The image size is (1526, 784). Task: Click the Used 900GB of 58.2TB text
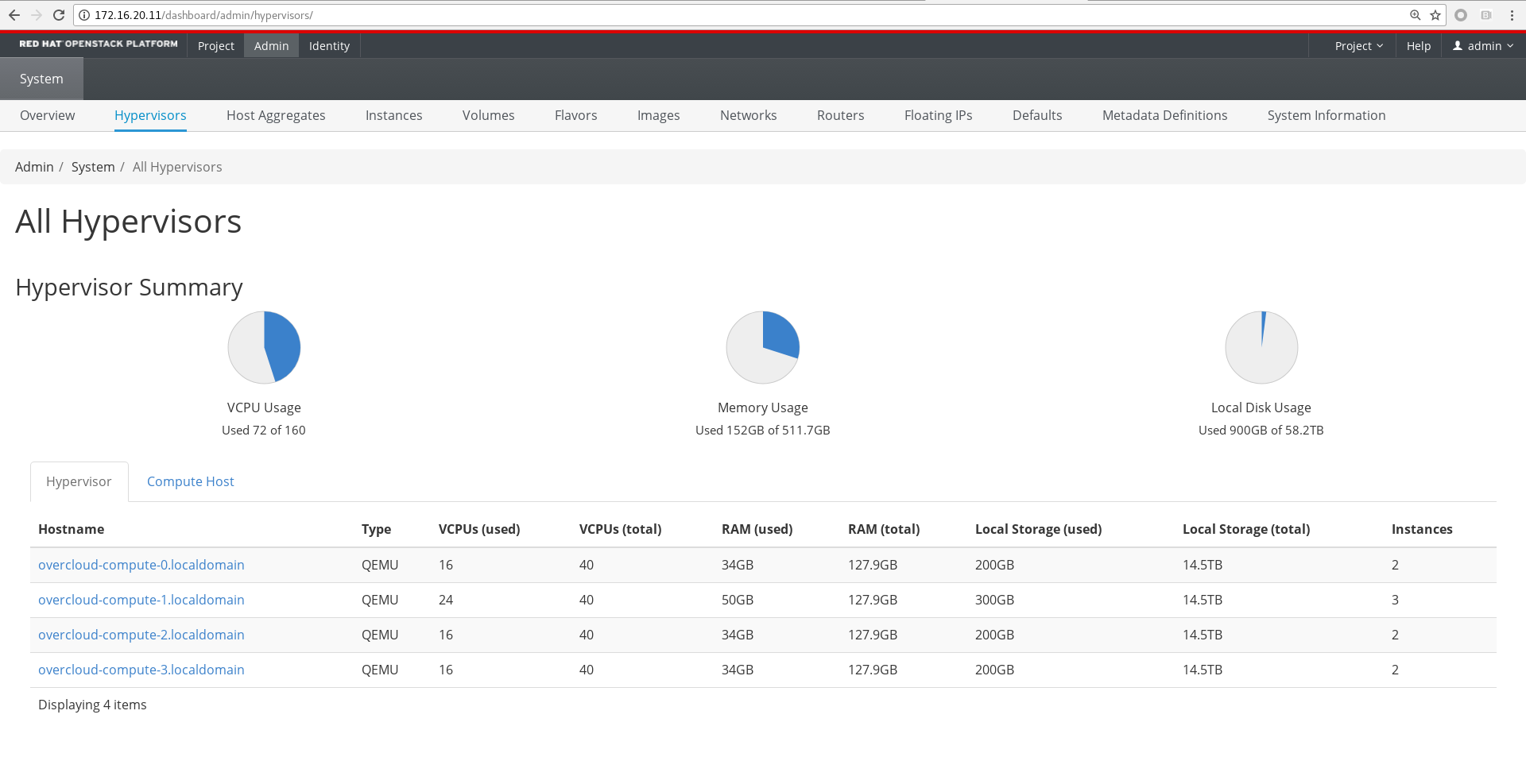pos(1261,430)
